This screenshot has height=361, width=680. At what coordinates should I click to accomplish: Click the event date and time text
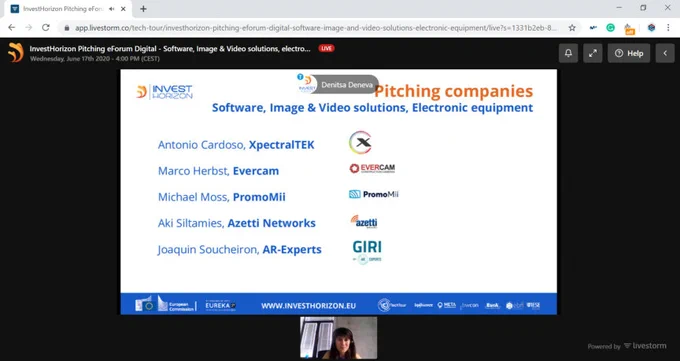pos(95,59)
